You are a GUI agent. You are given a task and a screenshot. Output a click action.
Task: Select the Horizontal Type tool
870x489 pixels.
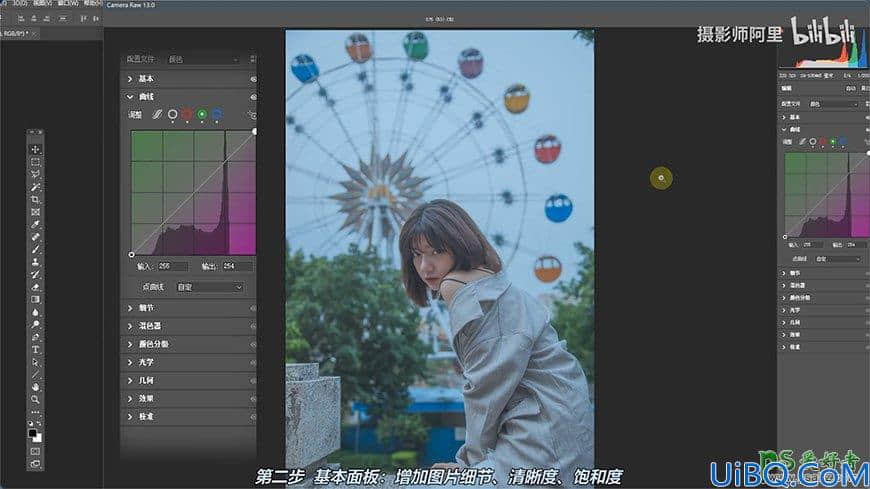coord(36,350)
